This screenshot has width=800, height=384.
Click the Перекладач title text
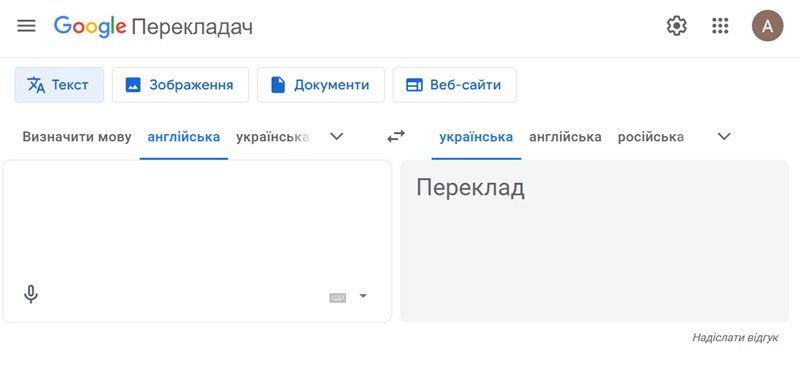(x=192, y=27)
